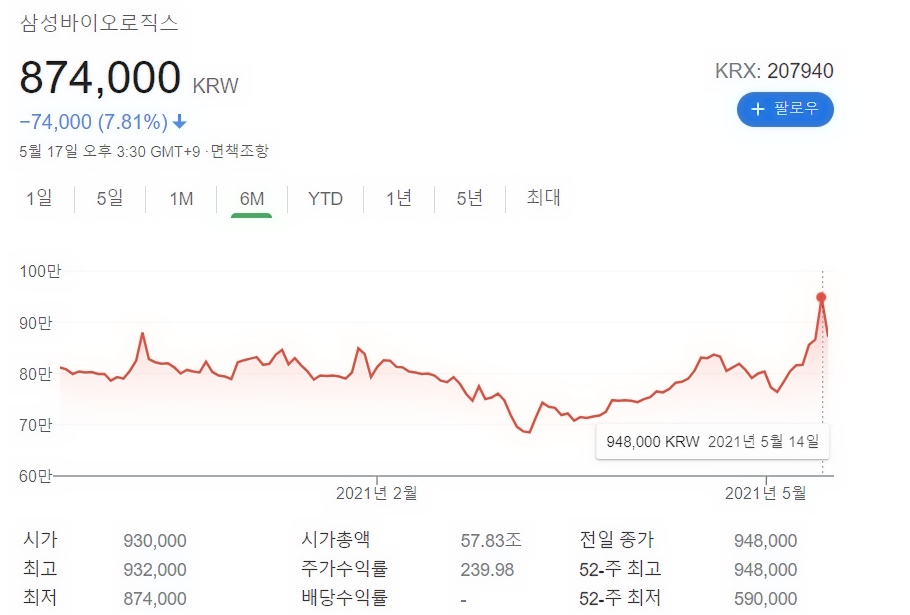
Task: Open the 면책조항 disclaimer link
Action: click(x=240, y=151)
